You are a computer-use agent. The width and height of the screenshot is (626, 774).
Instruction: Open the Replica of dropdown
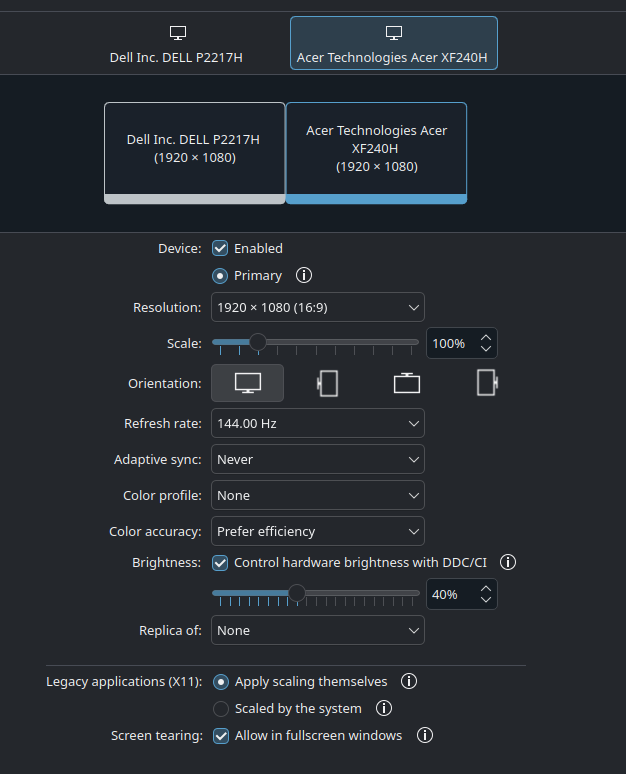pyautogui.click(x=318, y=630)
